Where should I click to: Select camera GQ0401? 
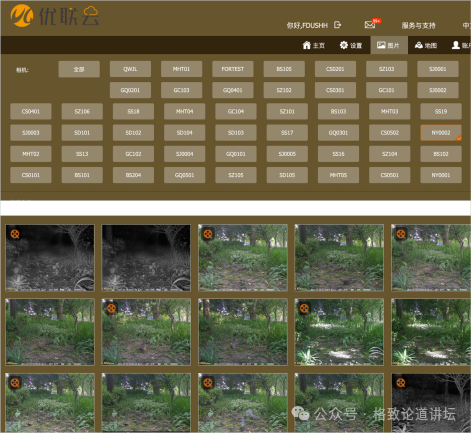click(233, 90)
